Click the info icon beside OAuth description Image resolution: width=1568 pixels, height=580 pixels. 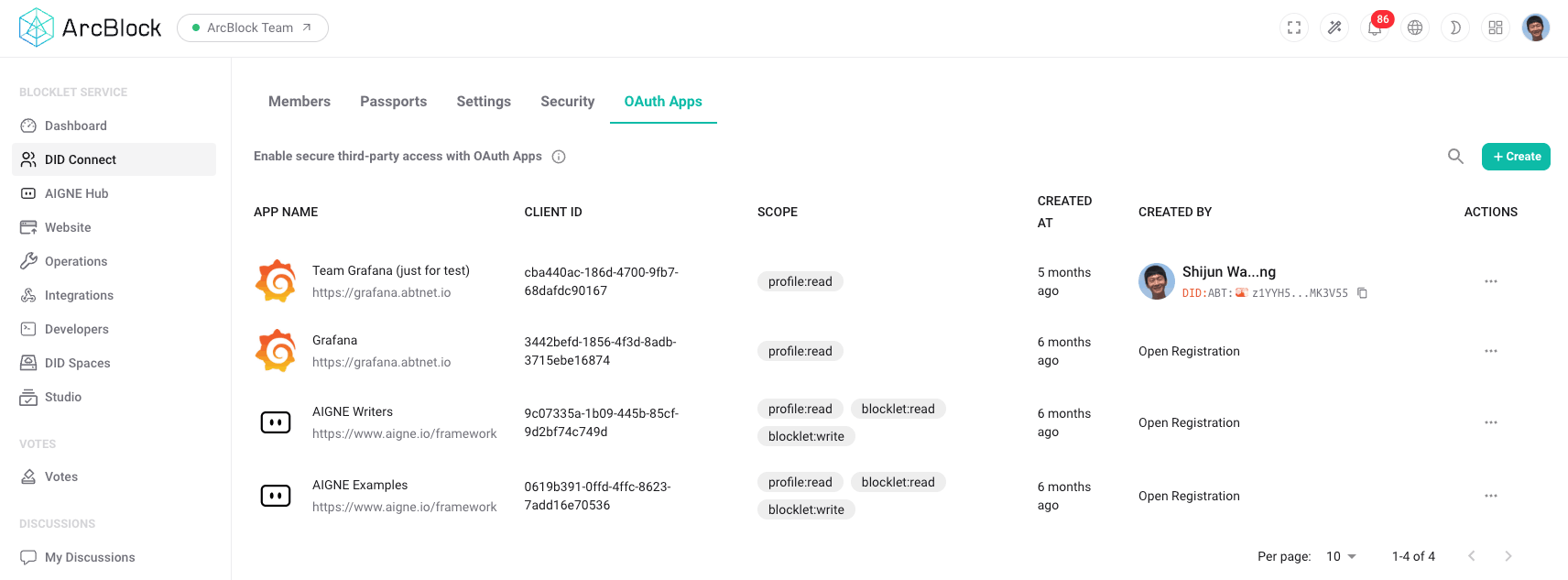point(559,157)
